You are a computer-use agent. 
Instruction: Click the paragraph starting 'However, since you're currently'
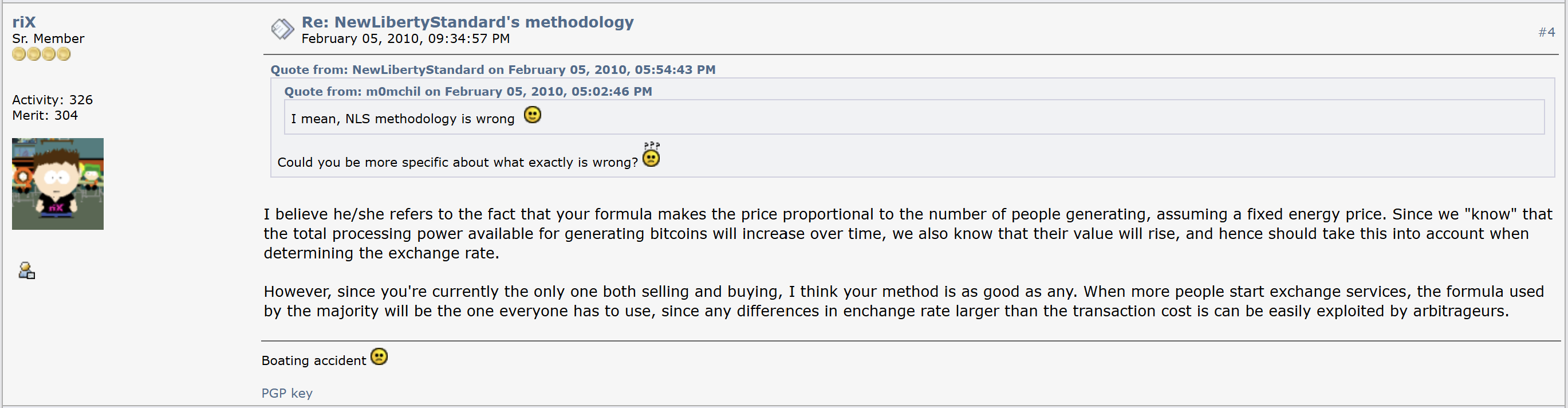904,301
